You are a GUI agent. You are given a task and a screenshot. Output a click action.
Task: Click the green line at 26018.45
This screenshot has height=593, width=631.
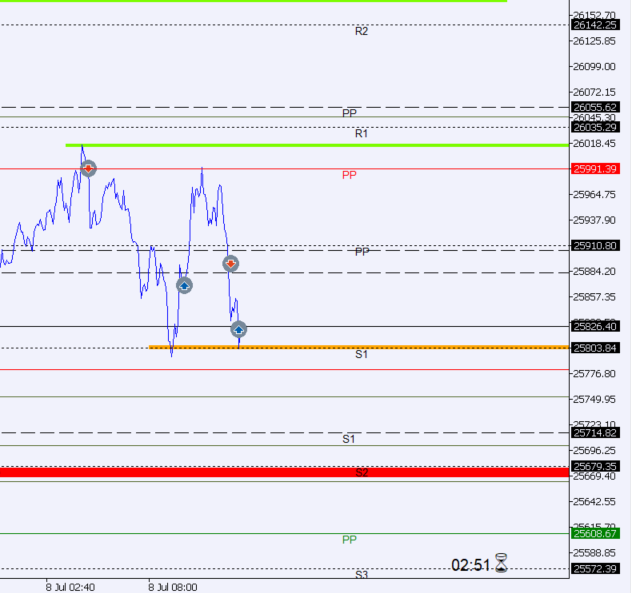[x=317, y=145]
